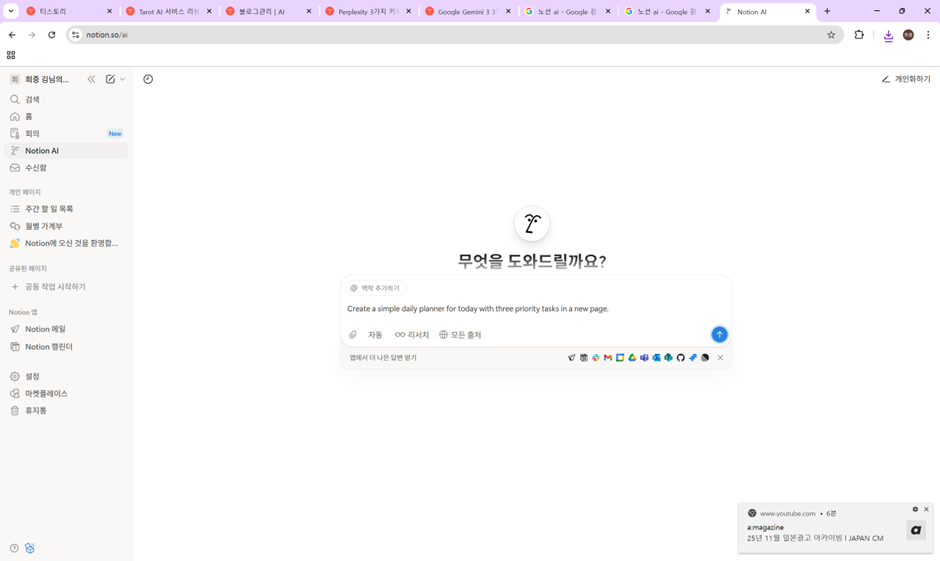Reload the page with refresh icon

pos(52,35)
